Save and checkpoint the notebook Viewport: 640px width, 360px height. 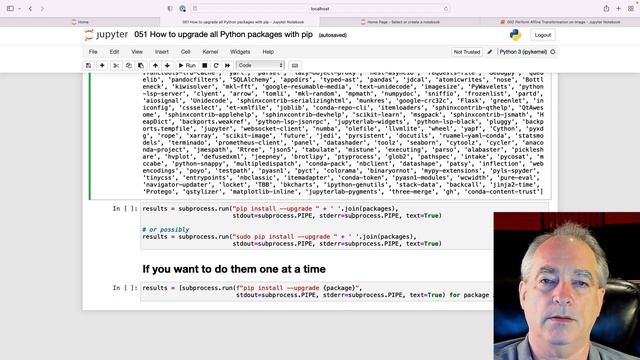[x=89, y=65]
